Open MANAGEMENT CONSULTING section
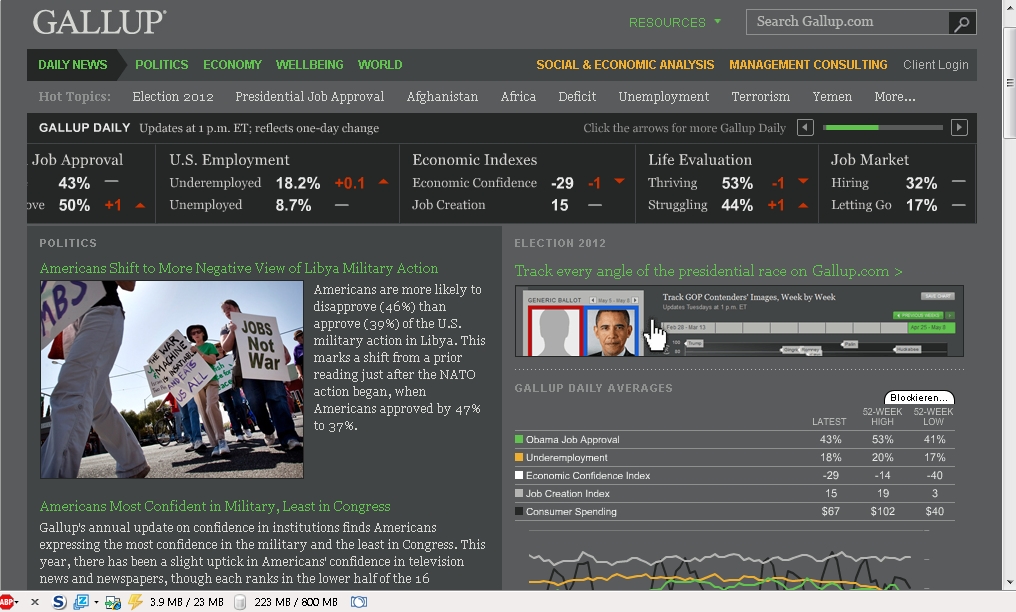The height and width of the screenshot is (612, 1016). (x=808, y=65)
